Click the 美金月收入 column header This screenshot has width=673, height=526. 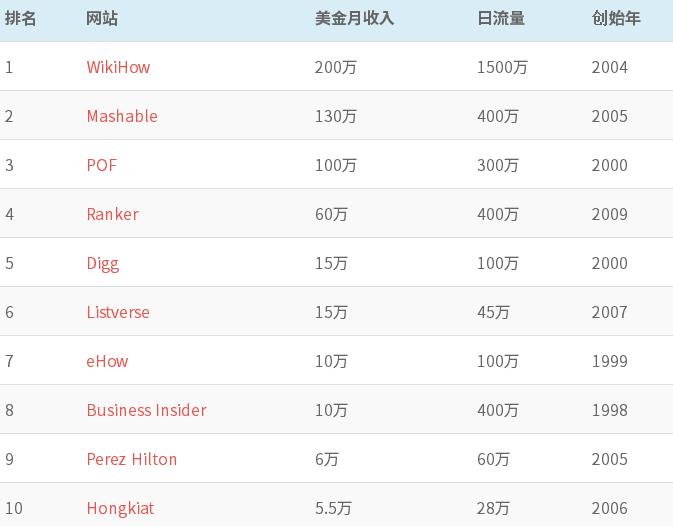[x=355, y=18]
